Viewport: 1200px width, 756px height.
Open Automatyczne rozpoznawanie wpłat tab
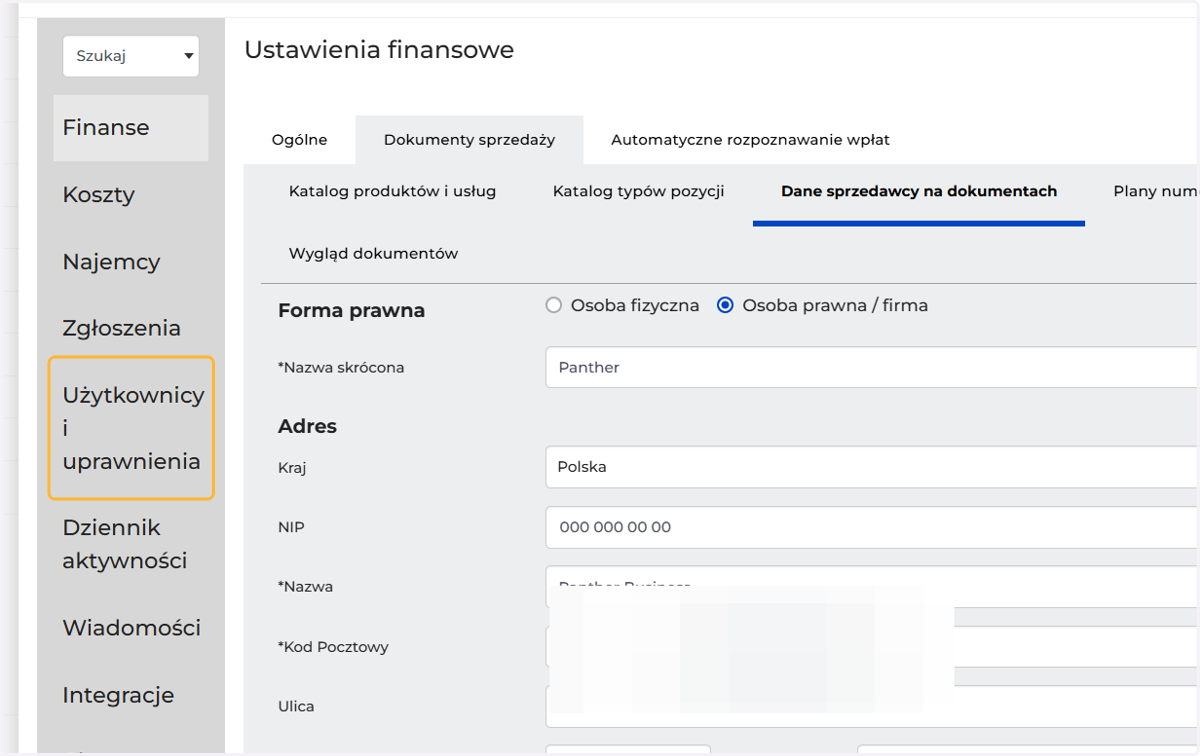click(750, 140)
